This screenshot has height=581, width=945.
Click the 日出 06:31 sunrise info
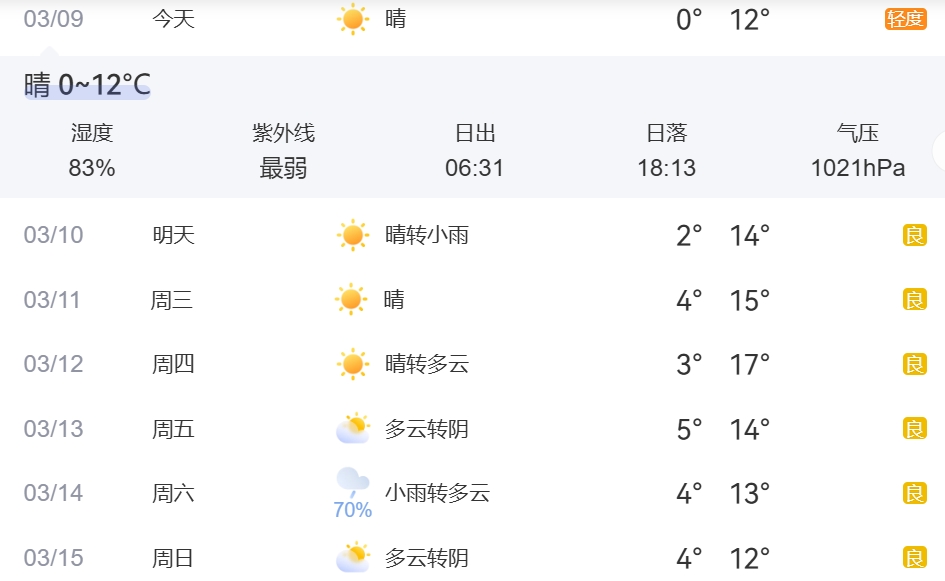[x=474, y=151]
